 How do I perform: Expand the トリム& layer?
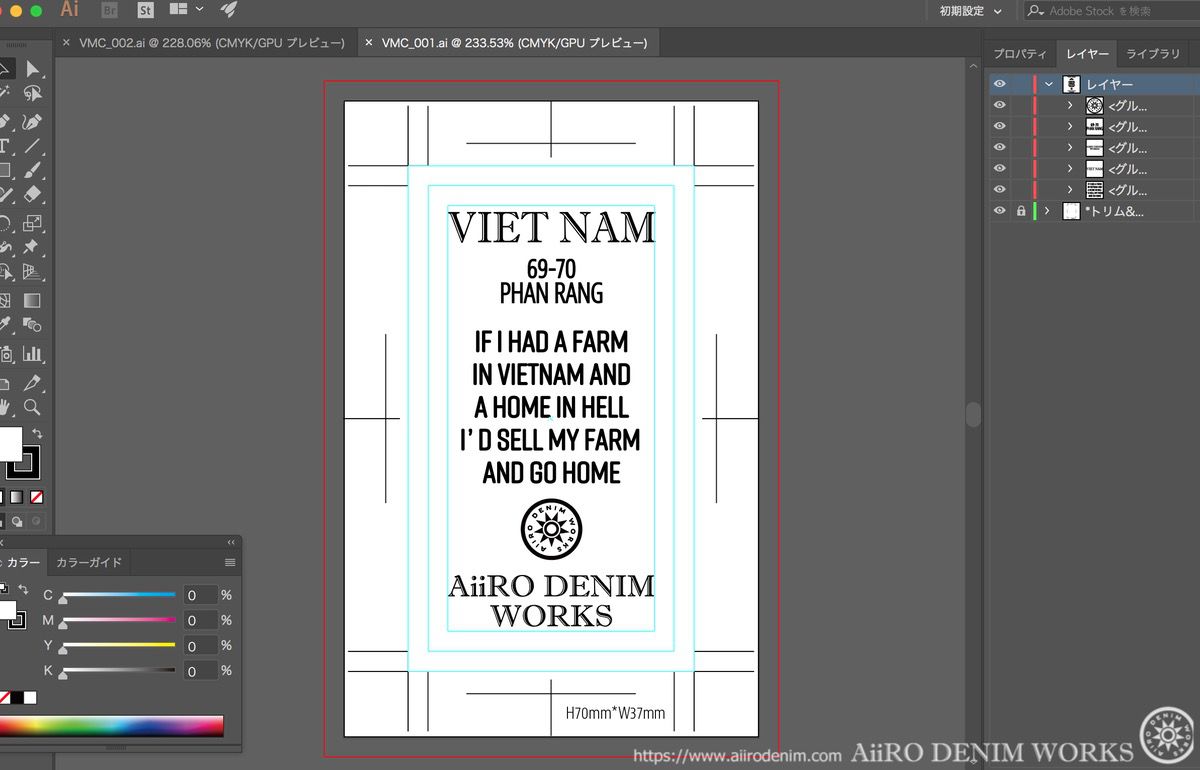pos(1048,211)
